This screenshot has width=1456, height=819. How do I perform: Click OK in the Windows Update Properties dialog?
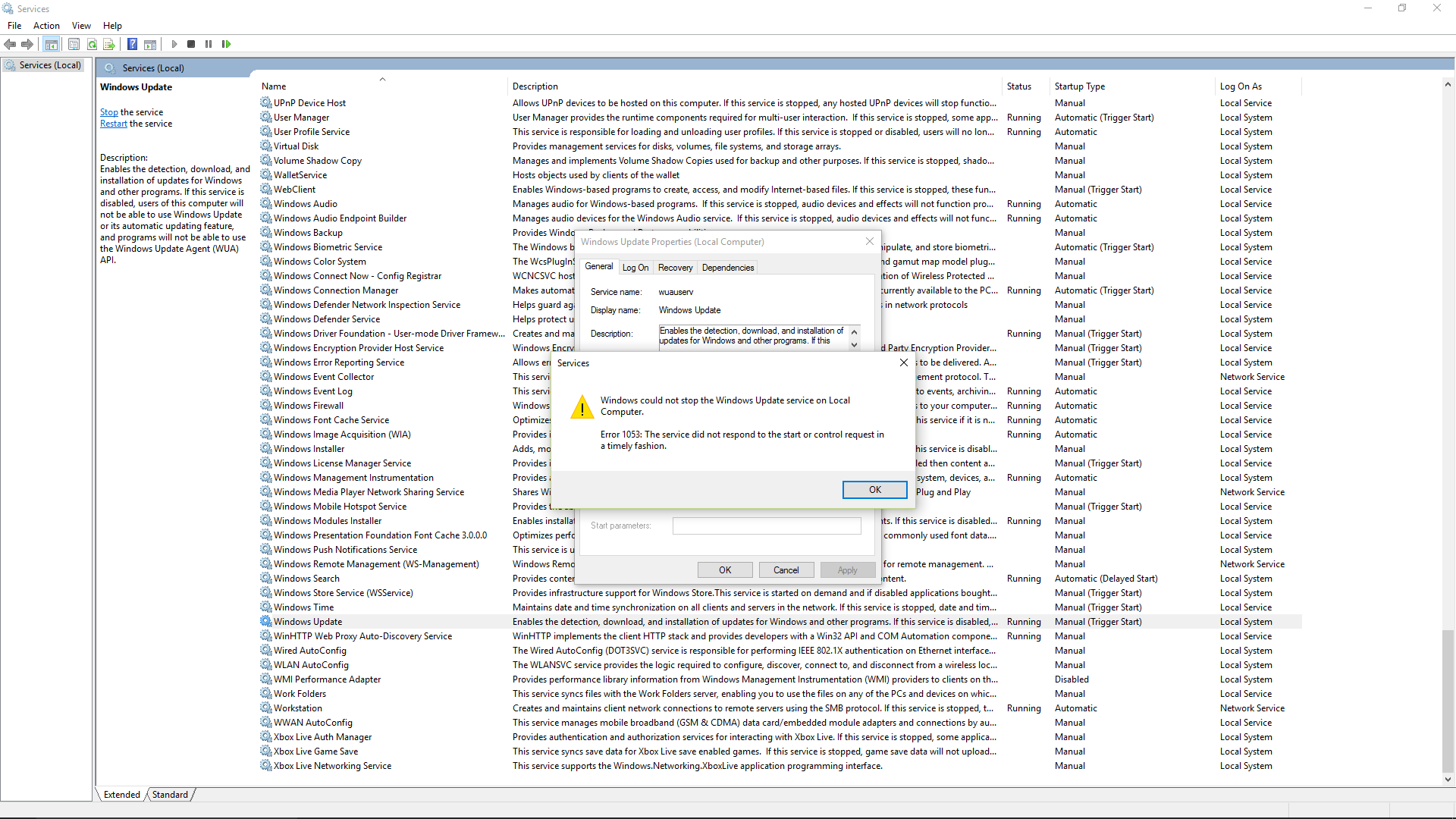tap(725, 570)
